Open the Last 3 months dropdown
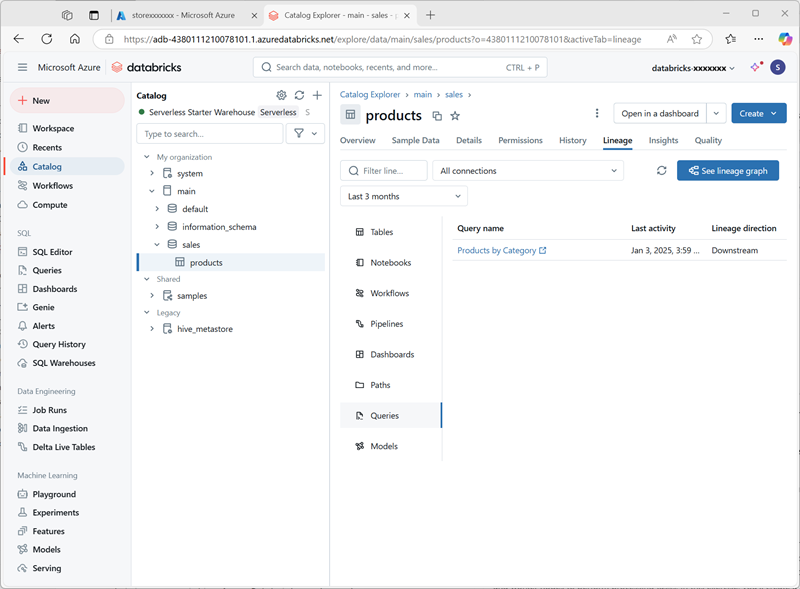 pos(404,196)
